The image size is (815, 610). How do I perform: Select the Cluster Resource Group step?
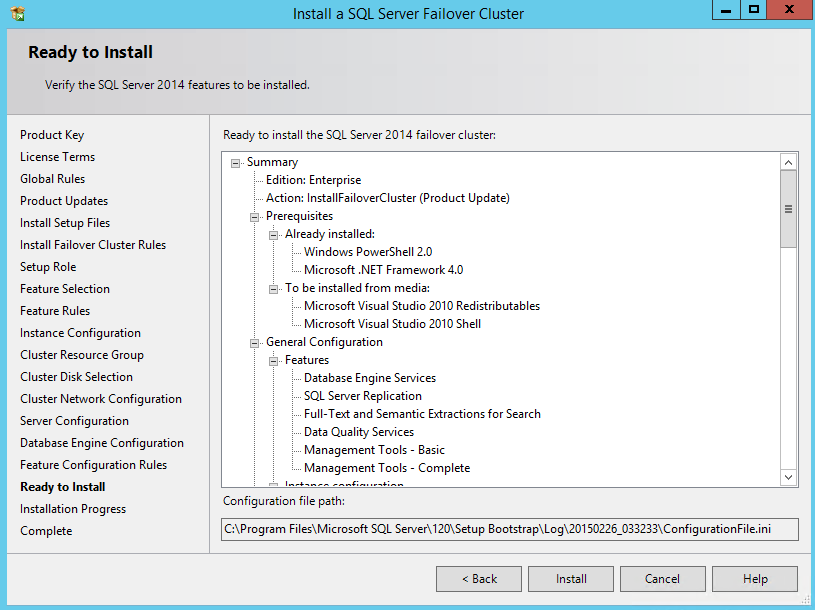(82, 355)
